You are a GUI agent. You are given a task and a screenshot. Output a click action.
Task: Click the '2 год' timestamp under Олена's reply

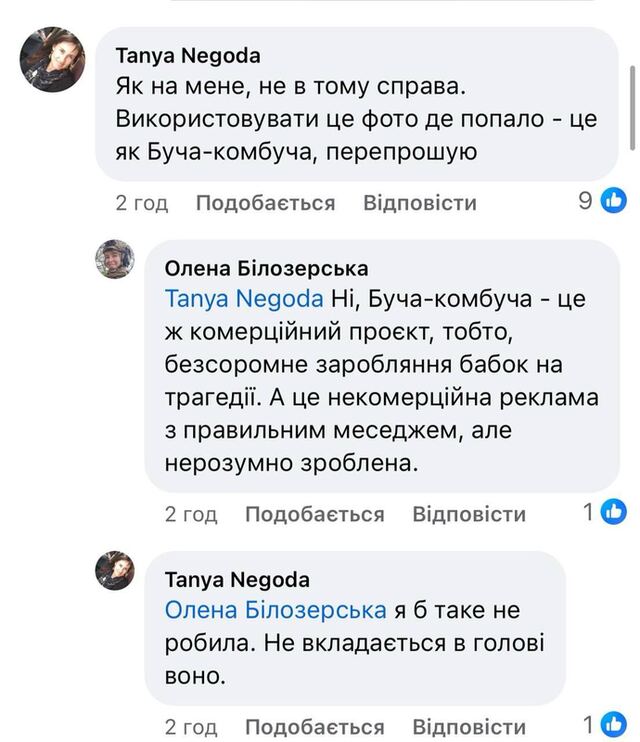click(x=190, y=514)
